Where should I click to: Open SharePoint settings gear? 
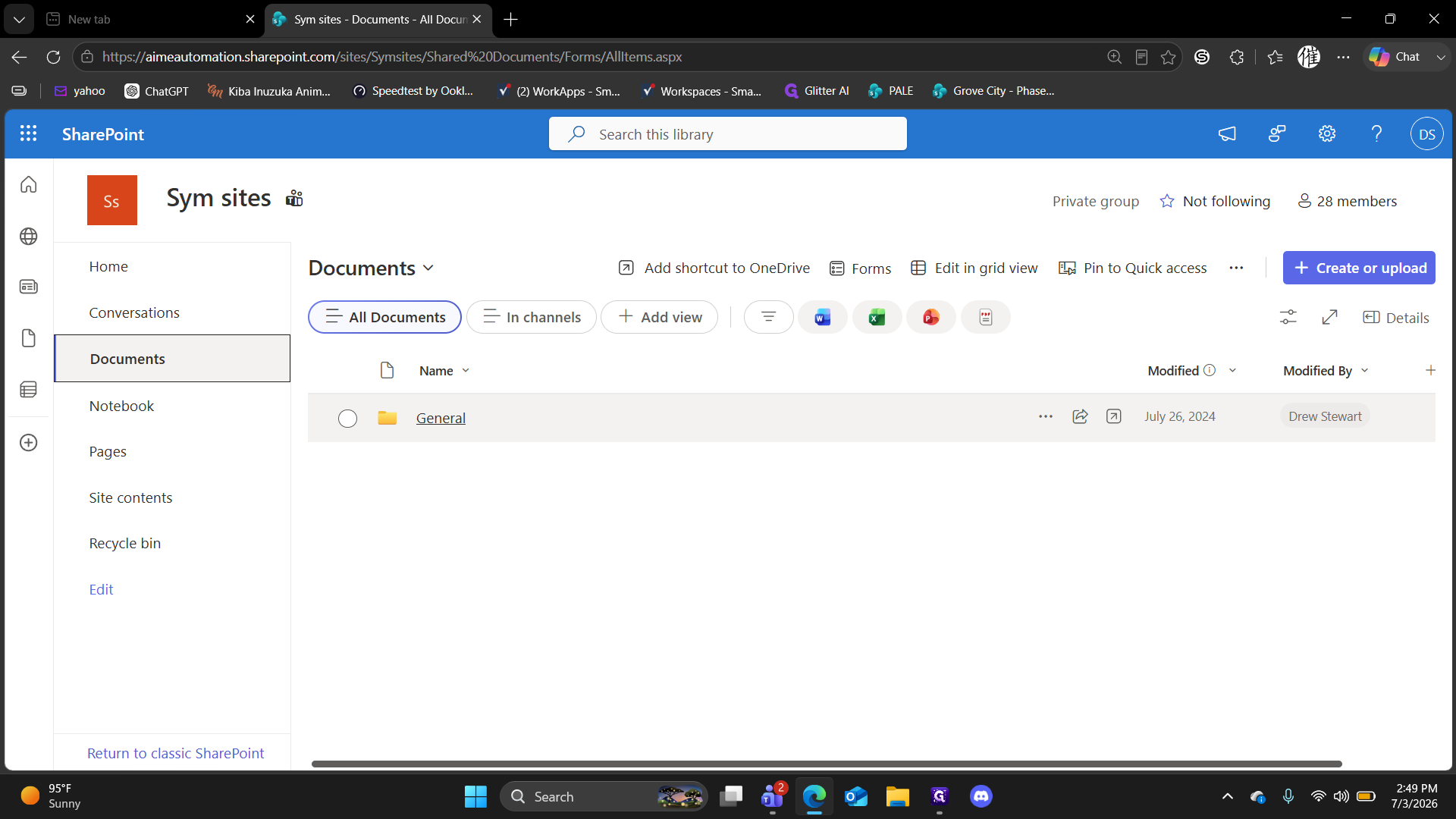1327,134
